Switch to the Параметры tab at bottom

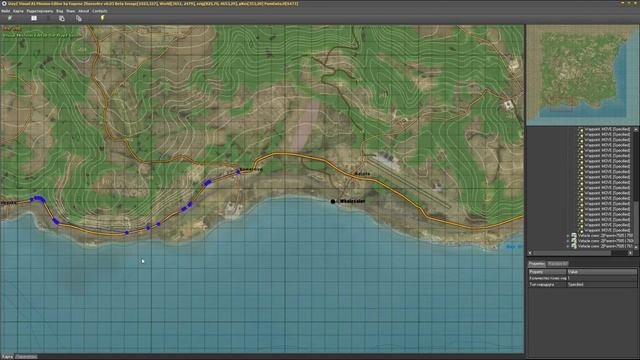coord(26,357)
